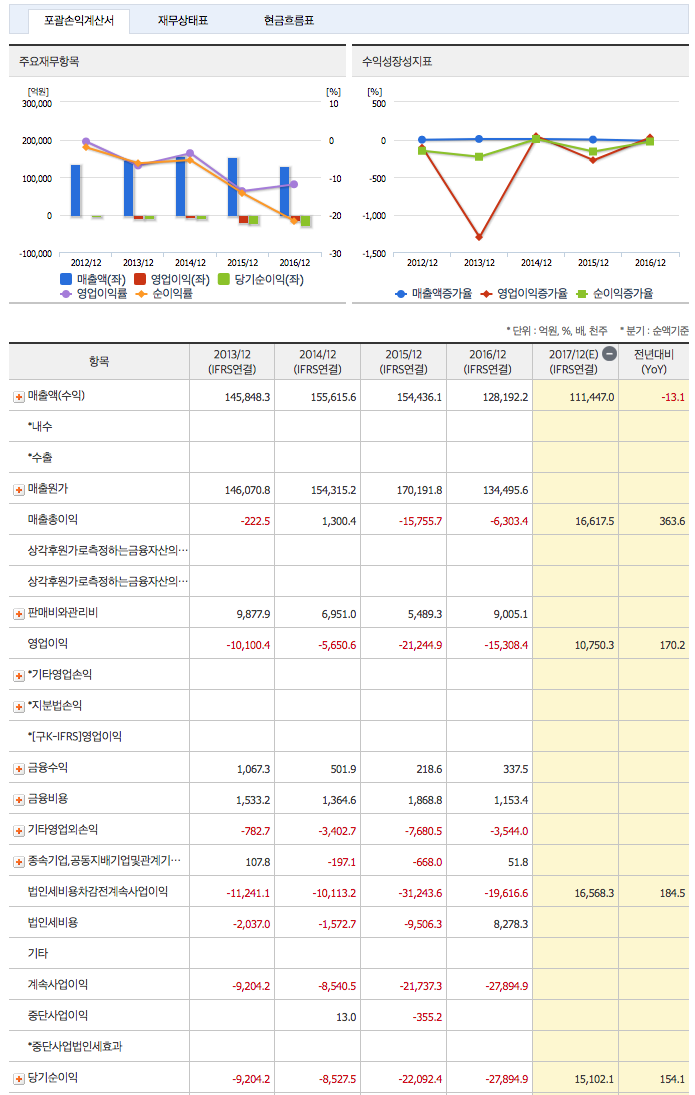Click the 2012/12 revenue bar in chart
Screen dimensions: 695x1095
[x=75, y=190]
